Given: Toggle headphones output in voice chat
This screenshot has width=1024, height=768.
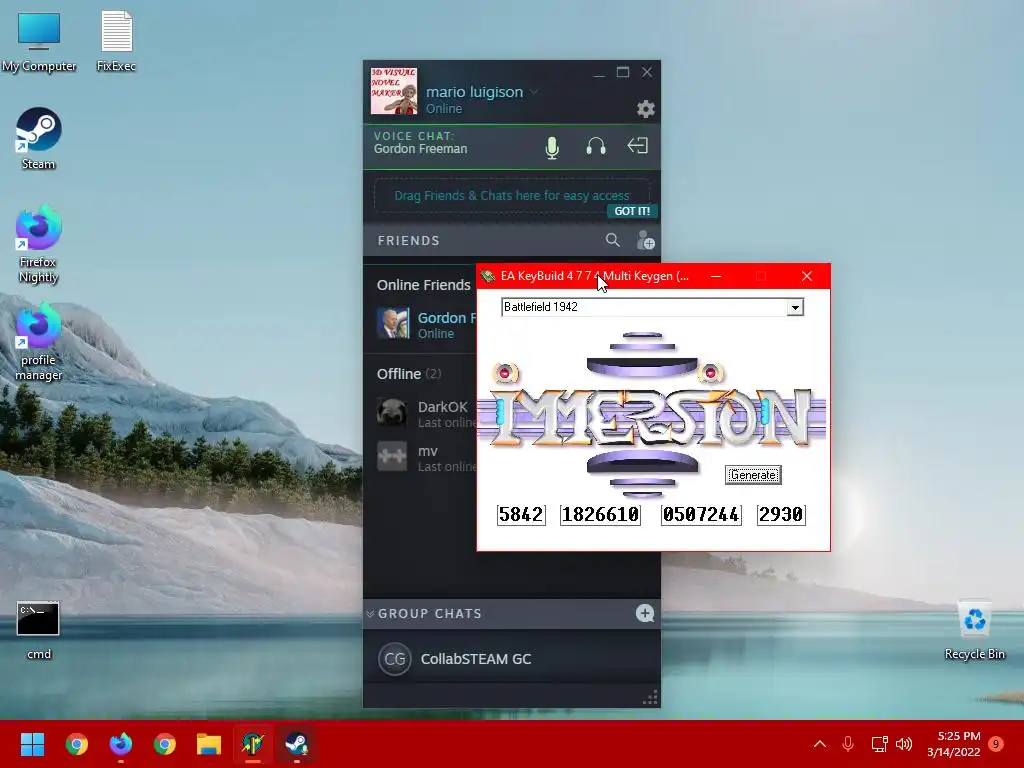Looking at the screenshot, I should click(x=596, y=146).
